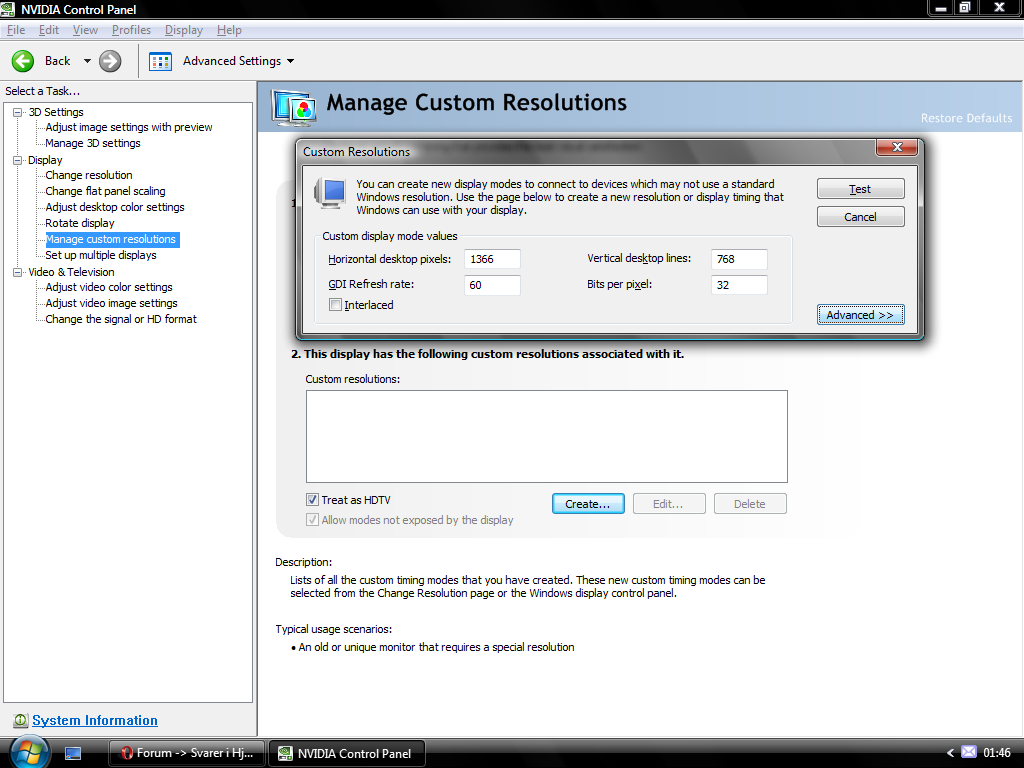1024x768 pixels.
Task: Click the Advanced >> button
Action: [861, 315]
